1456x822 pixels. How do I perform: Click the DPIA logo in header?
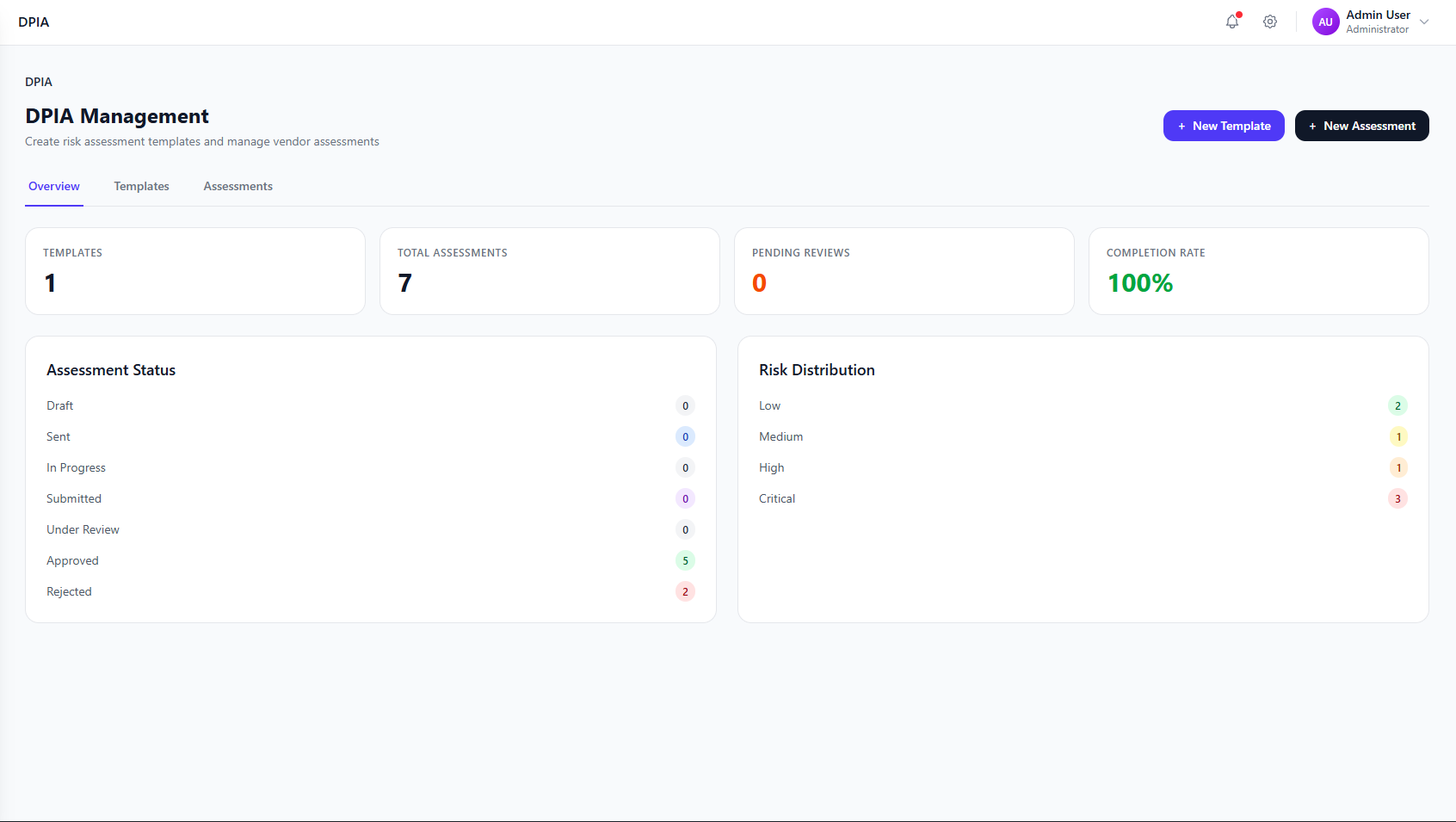coord(34,22)
